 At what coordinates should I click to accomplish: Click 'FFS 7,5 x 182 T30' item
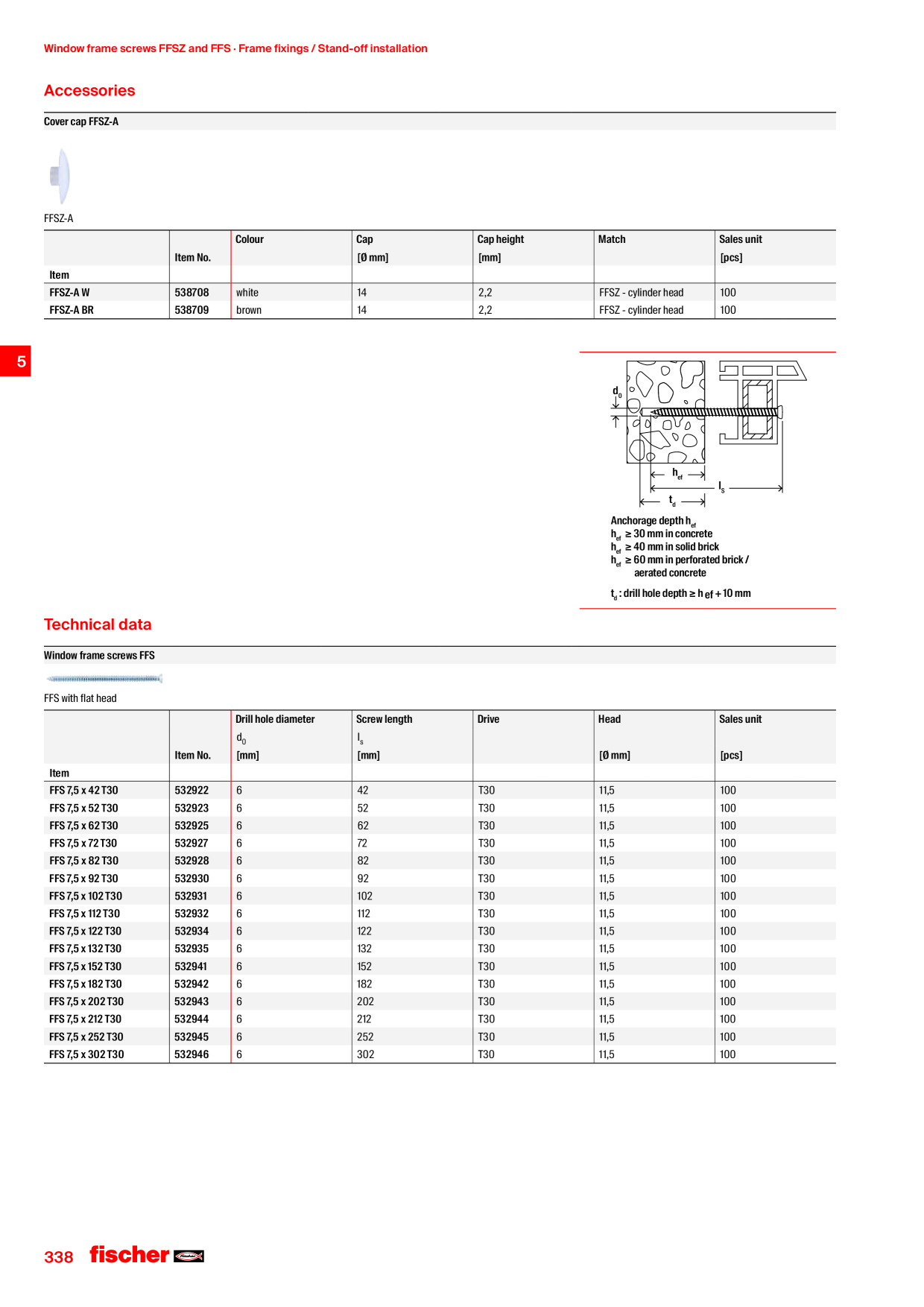click(x=86, y=984)
